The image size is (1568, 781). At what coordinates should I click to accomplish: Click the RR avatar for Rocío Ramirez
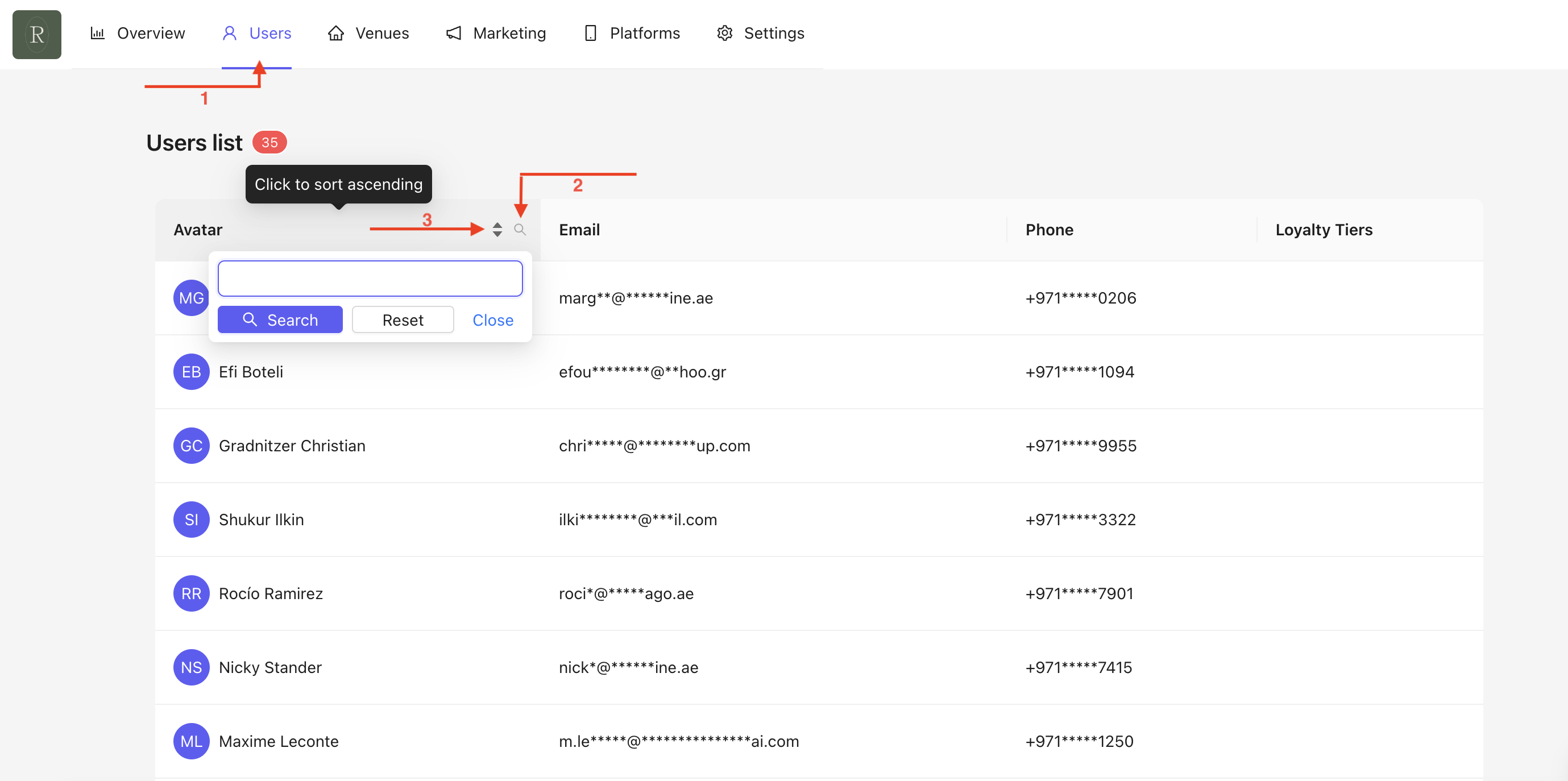(x=191, y=593)
